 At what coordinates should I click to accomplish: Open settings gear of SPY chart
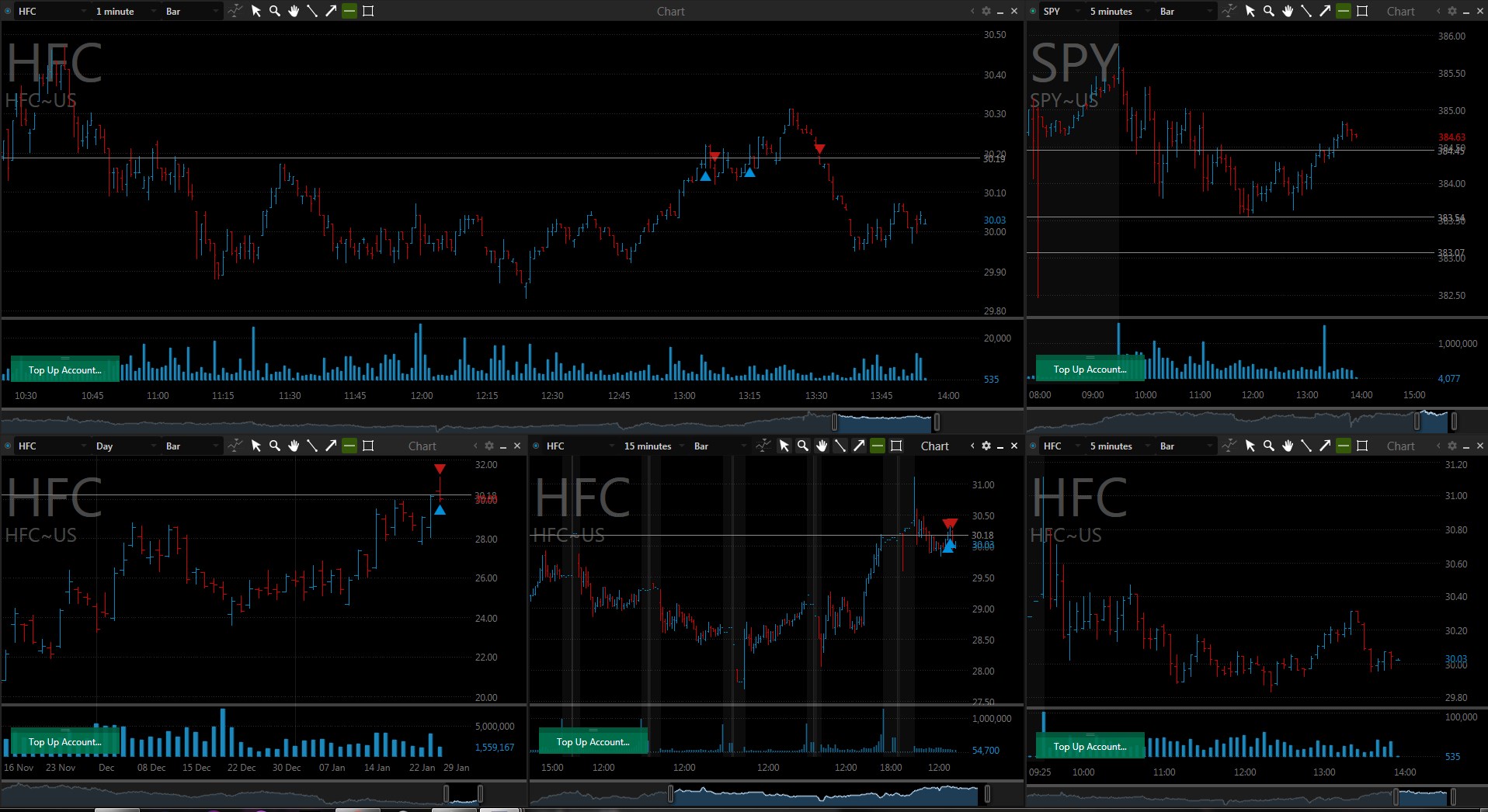click(1452, 11)
